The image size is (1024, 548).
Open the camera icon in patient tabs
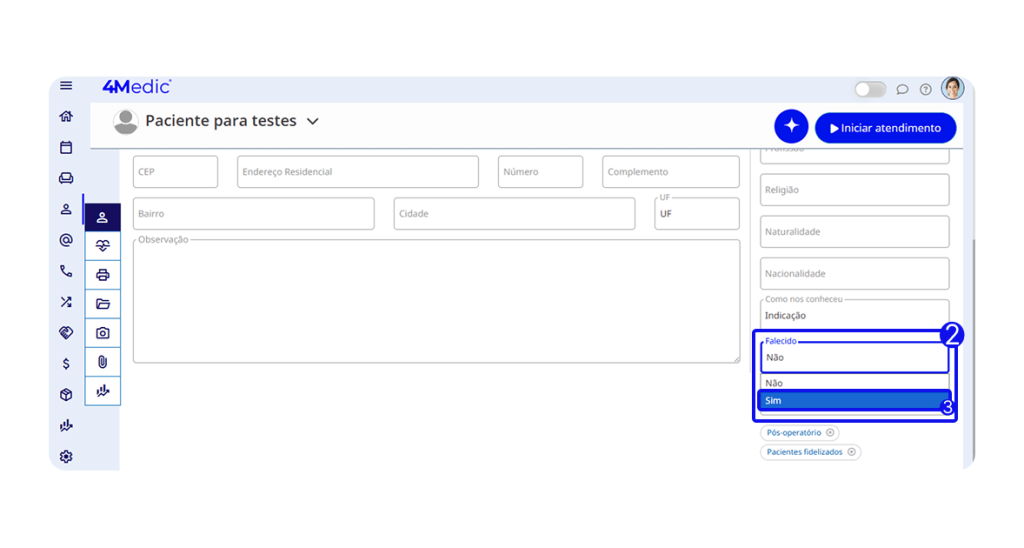click(x=102, y=333)
